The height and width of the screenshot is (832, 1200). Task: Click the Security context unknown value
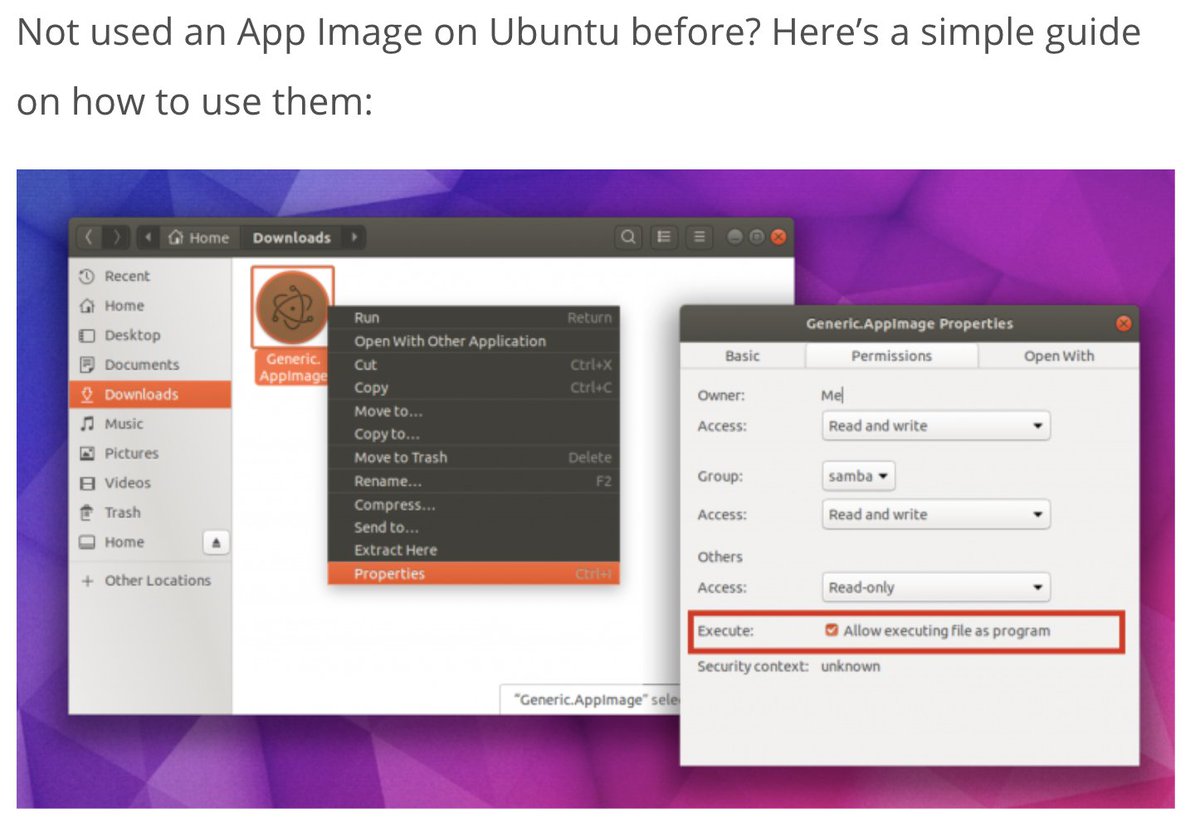850,666
